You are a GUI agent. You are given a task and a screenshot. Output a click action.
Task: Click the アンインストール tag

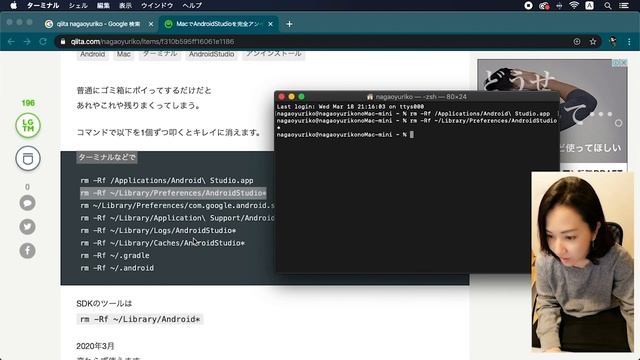pos(273,54)
